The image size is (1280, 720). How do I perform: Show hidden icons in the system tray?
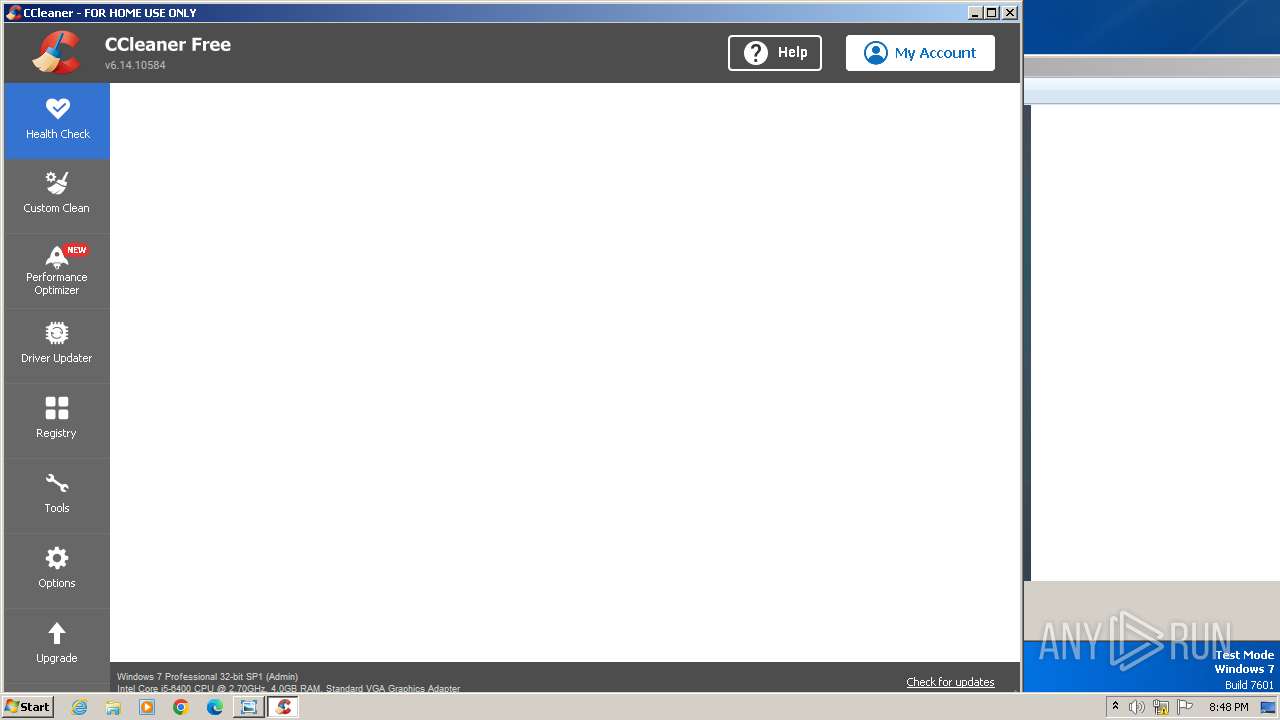coord(1115,707)
